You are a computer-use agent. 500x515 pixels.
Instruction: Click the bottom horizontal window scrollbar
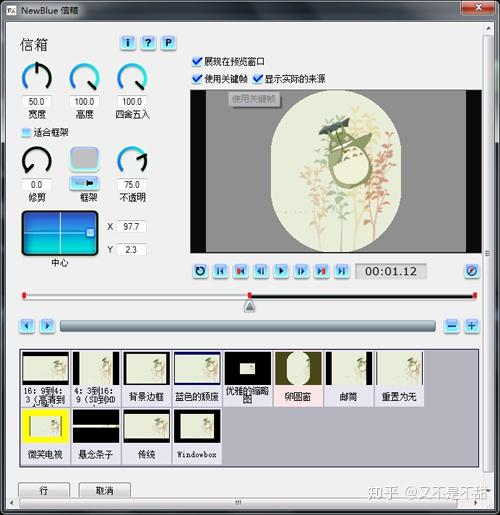[238, 503]
